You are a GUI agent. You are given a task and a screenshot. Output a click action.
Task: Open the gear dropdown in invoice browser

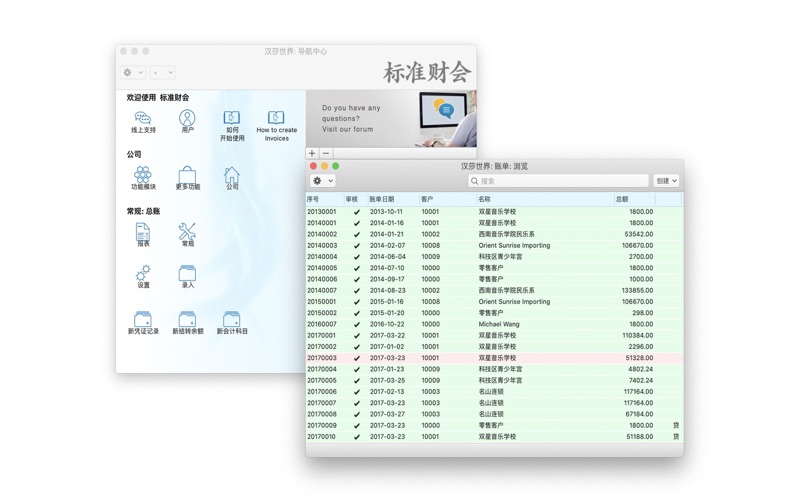tap(323, 181)
